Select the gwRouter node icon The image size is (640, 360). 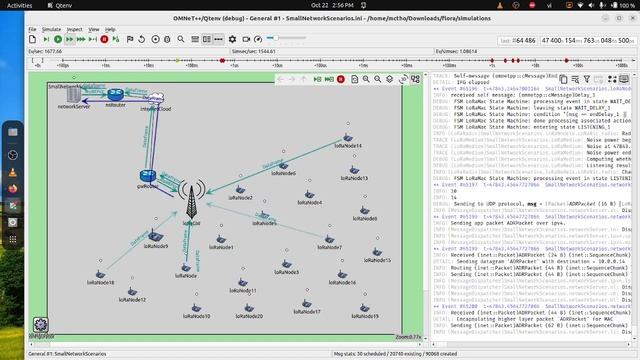tap(148, 176)
